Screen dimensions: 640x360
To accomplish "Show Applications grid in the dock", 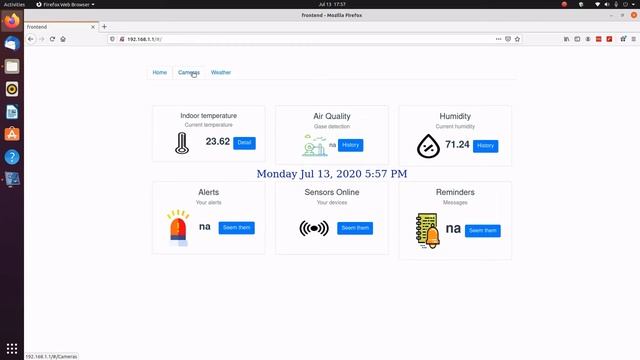I will pyautogui.click(x=12, y=348).
